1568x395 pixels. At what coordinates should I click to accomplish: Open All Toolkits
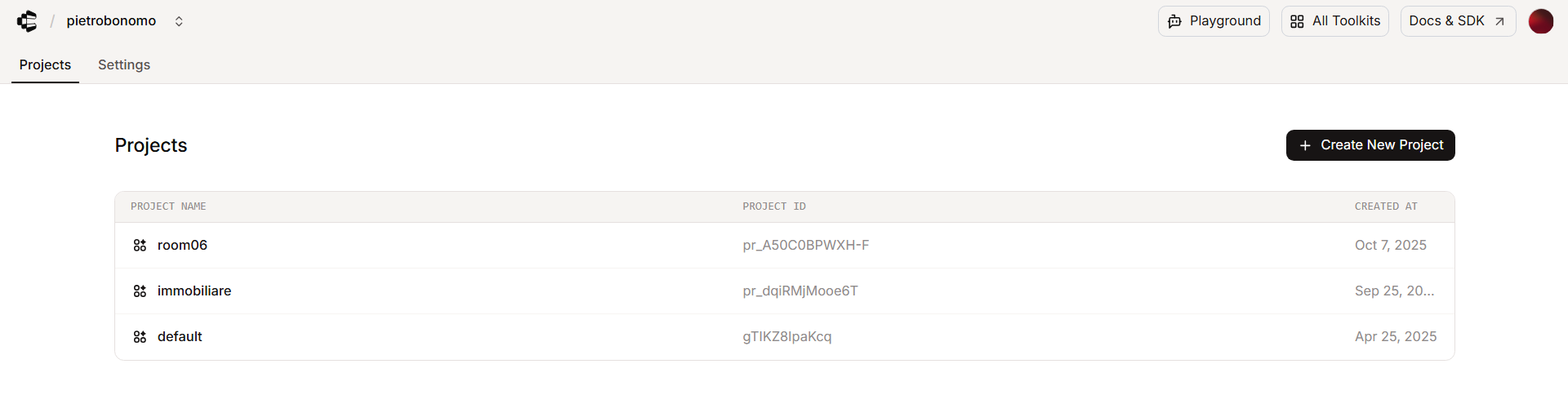tap(1334, 21)
